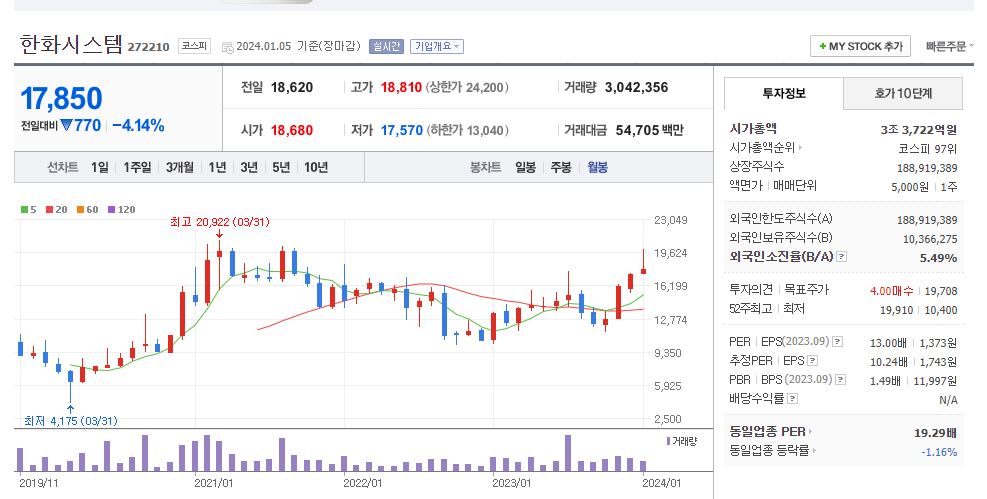
Task: Click the down-arrow icon by 770
Action: pos(67,125)
